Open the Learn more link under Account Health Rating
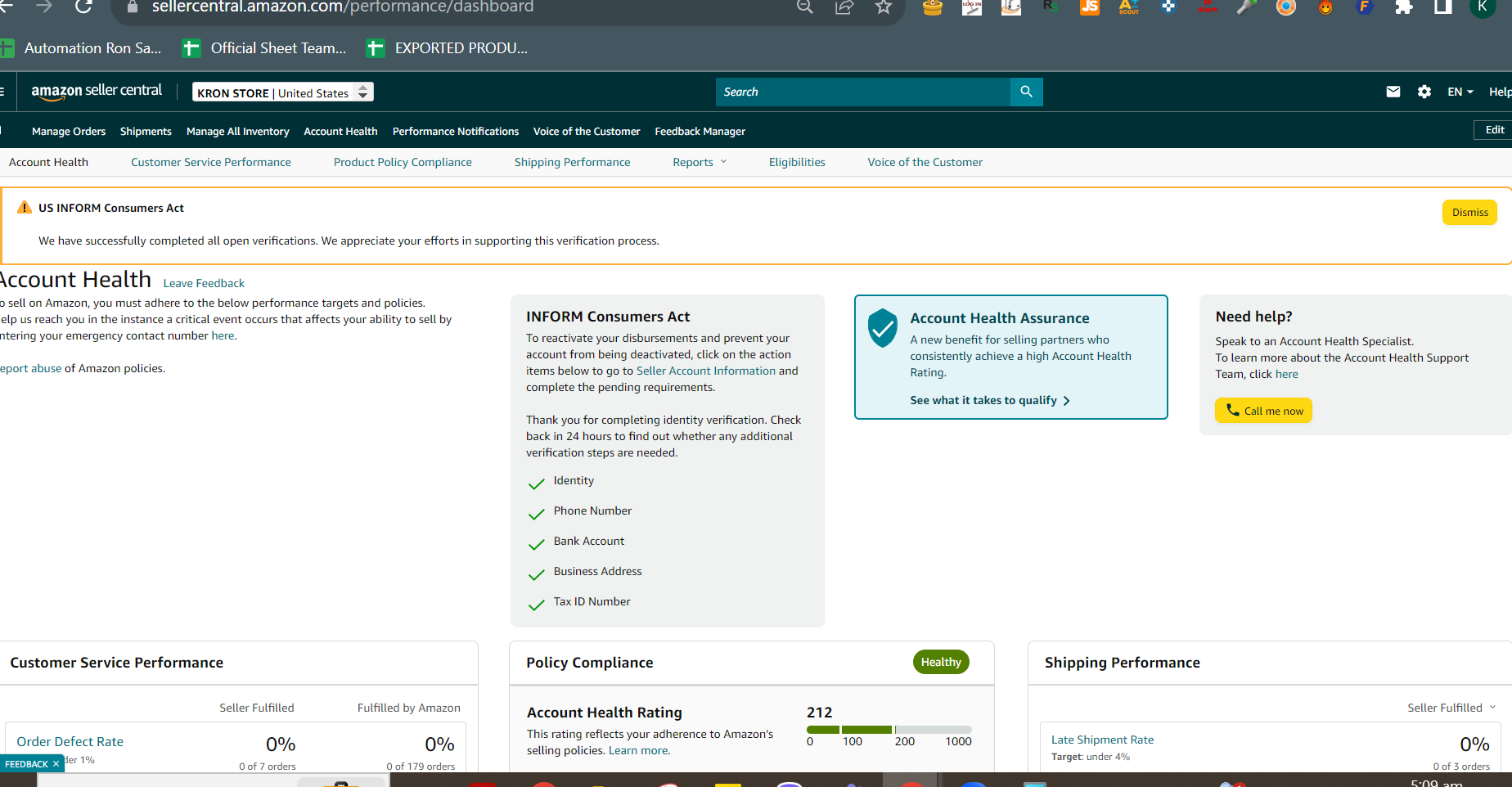The width and height of the screenshot is (1512, 787). coord(638,750)
